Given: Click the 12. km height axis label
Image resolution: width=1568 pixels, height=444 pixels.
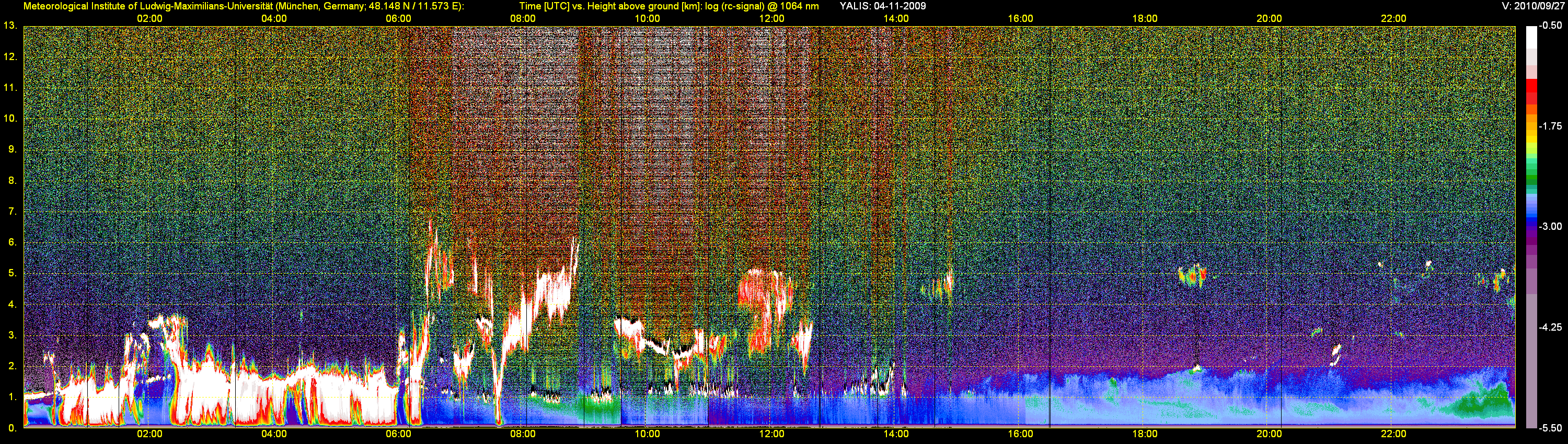Looking at the screenshot, I should pos(10,56).
